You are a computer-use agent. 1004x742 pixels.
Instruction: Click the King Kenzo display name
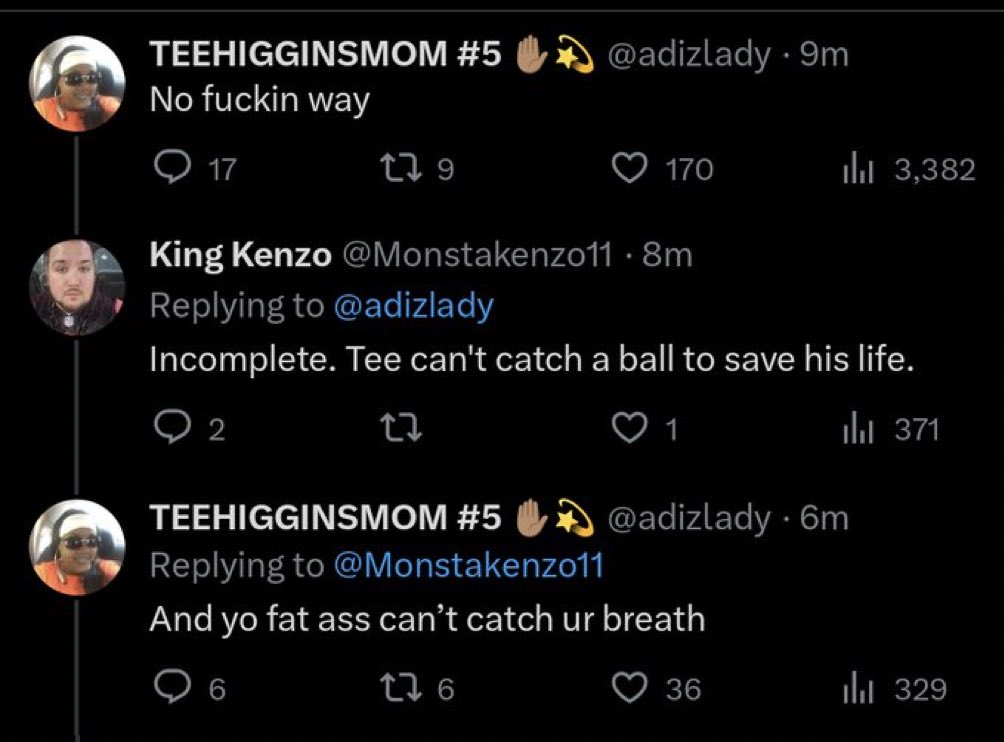[x=240, y=255]
